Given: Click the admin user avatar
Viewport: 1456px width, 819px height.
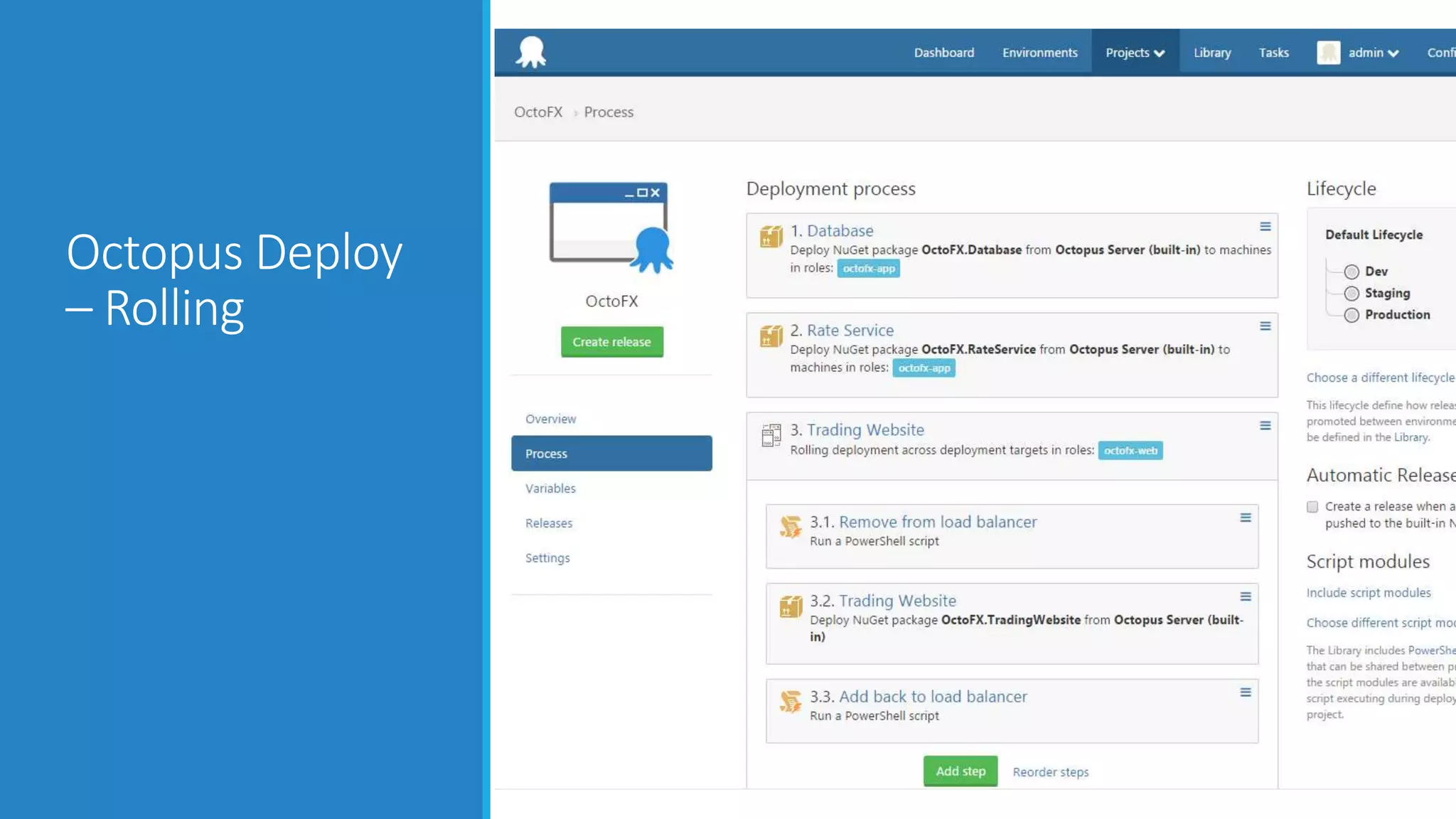Looking at the screenshot, I should tap(1328, 53).
